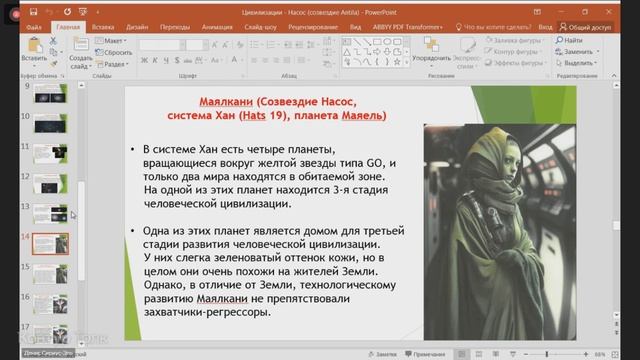Click the bulleted list icon
Screen dimensions: 640x360
tap(255, 45)
